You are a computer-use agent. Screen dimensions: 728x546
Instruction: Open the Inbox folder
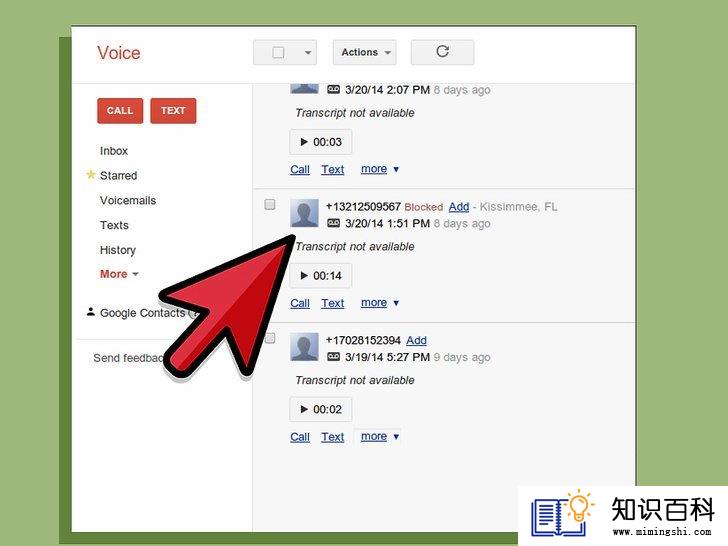pos(114,151)
